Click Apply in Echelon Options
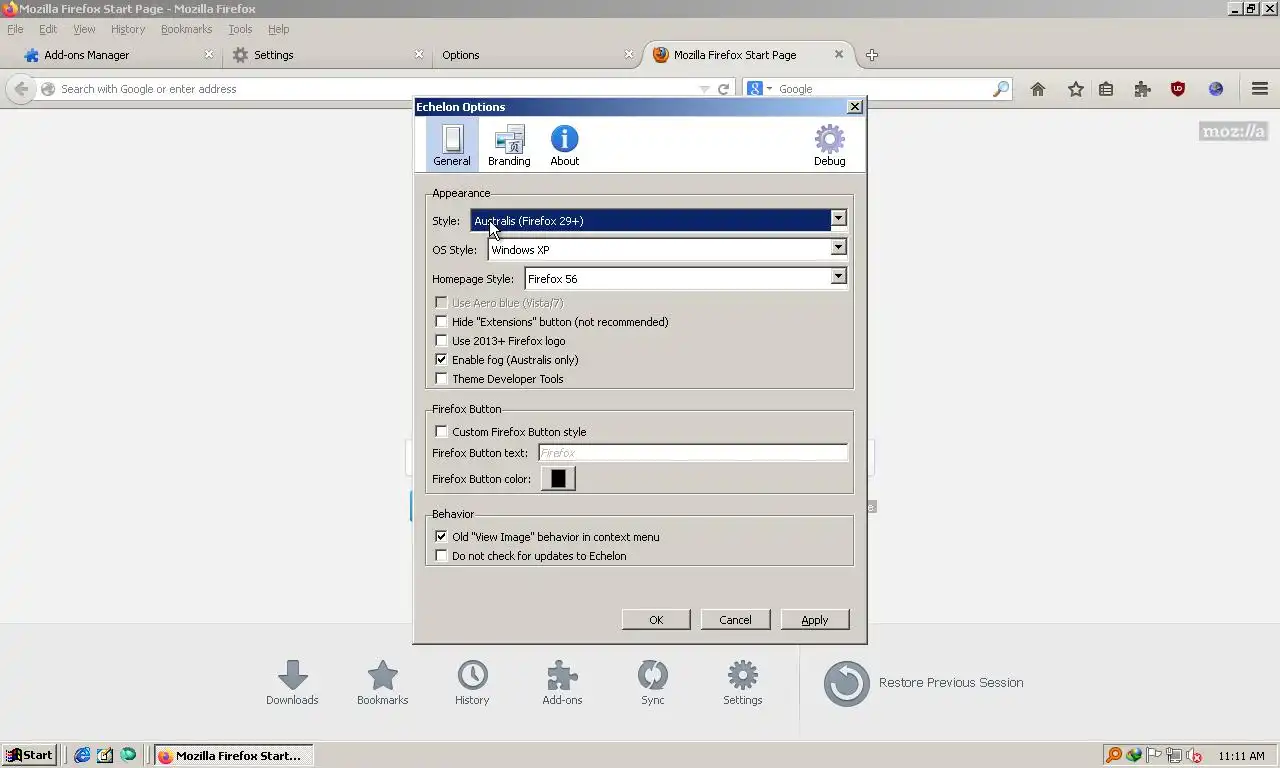Image resolution: width=1280 pixels, height=768 pixels. [x=815, y=620]
